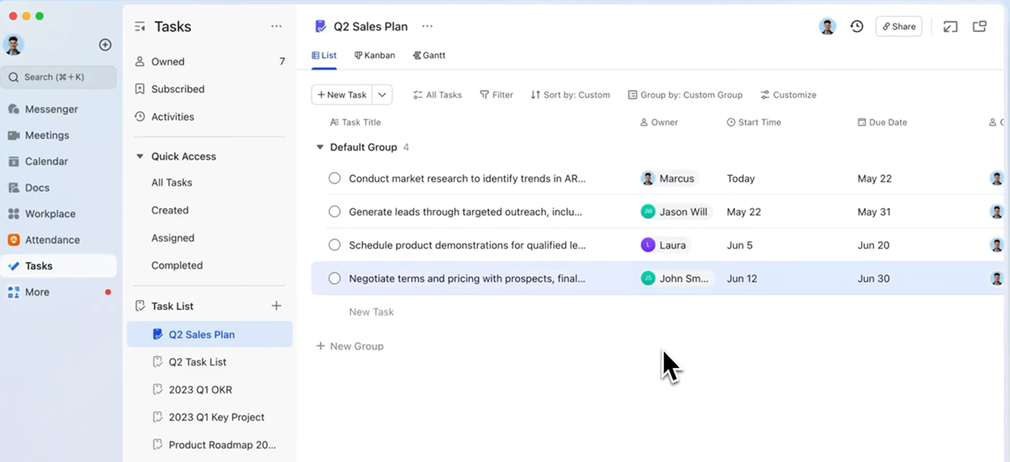Complete the Negotiate terms and pricing task
The width and height of the screenshot is (1010, 462).
[x=335, y=279]
